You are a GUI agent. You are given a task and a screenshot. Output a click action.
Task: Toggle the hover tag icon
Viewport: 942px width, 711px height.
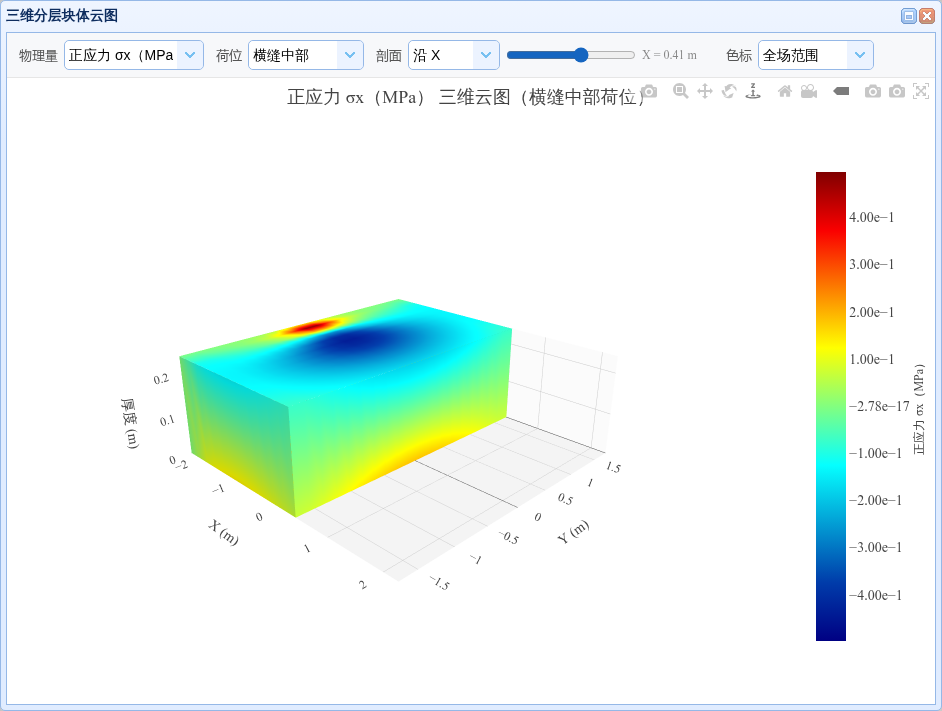tap(841, 91)
